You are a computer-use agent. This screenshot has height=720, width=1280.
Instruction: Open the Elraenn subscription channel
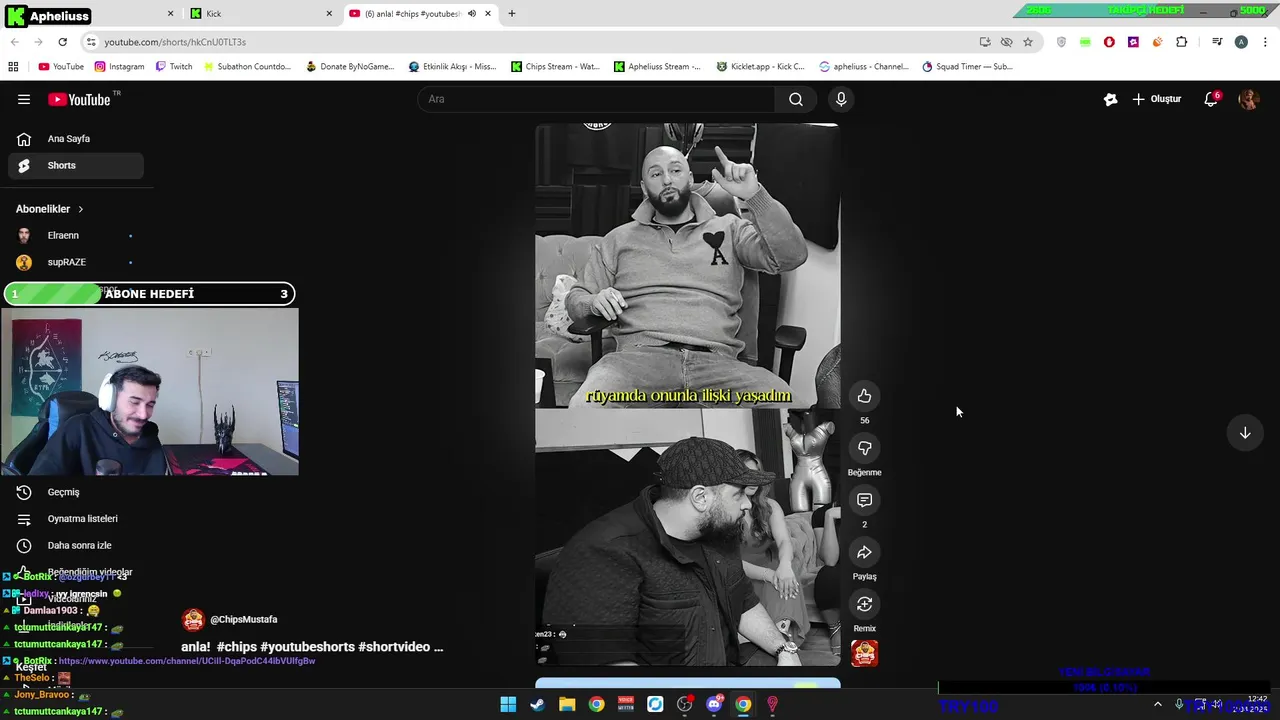pos(76,235)
